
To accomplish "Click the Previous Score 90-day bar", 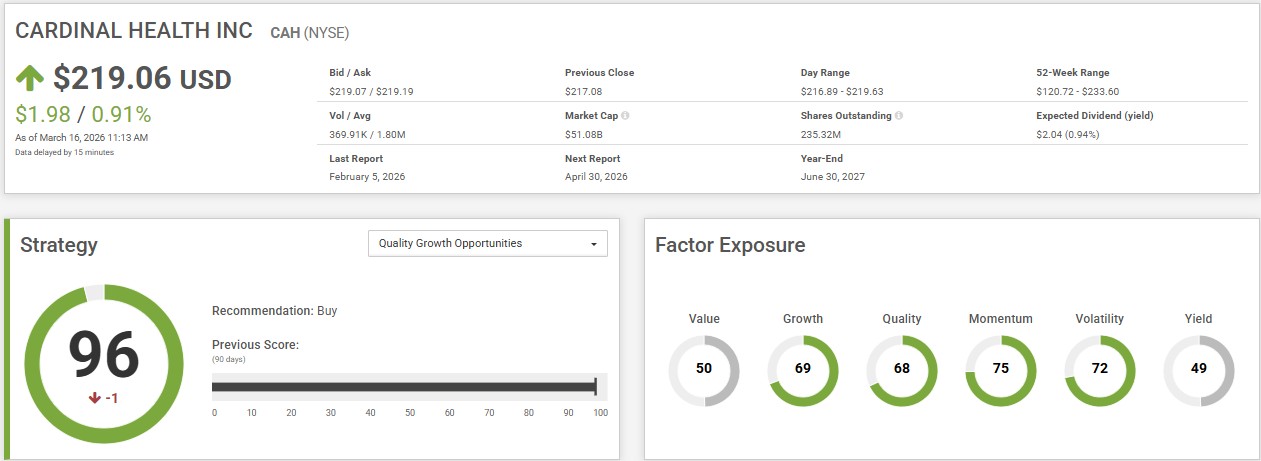I will [x=404, y=388].
